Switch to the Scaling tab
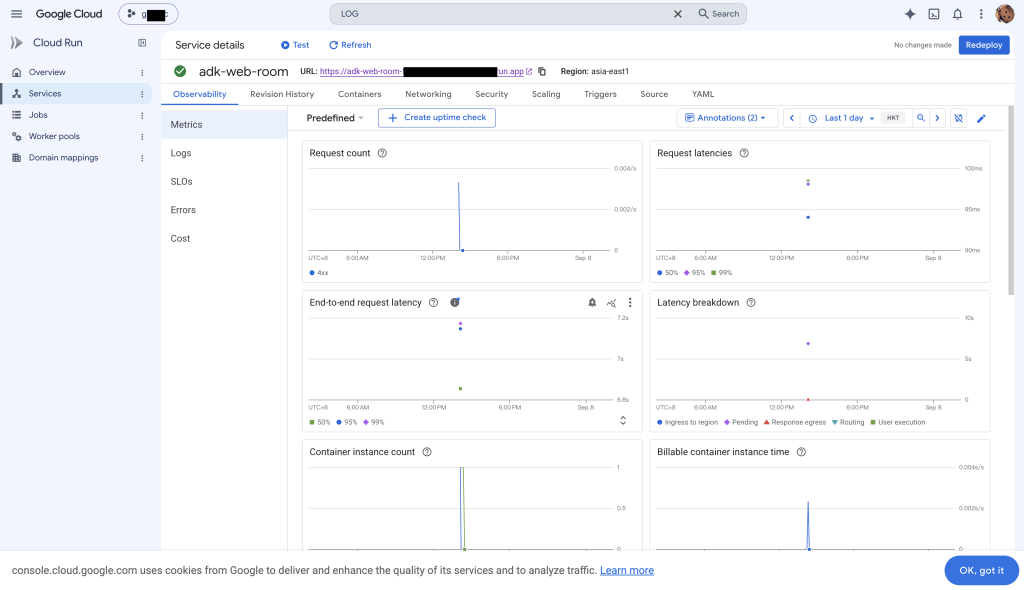 (546, 94)
